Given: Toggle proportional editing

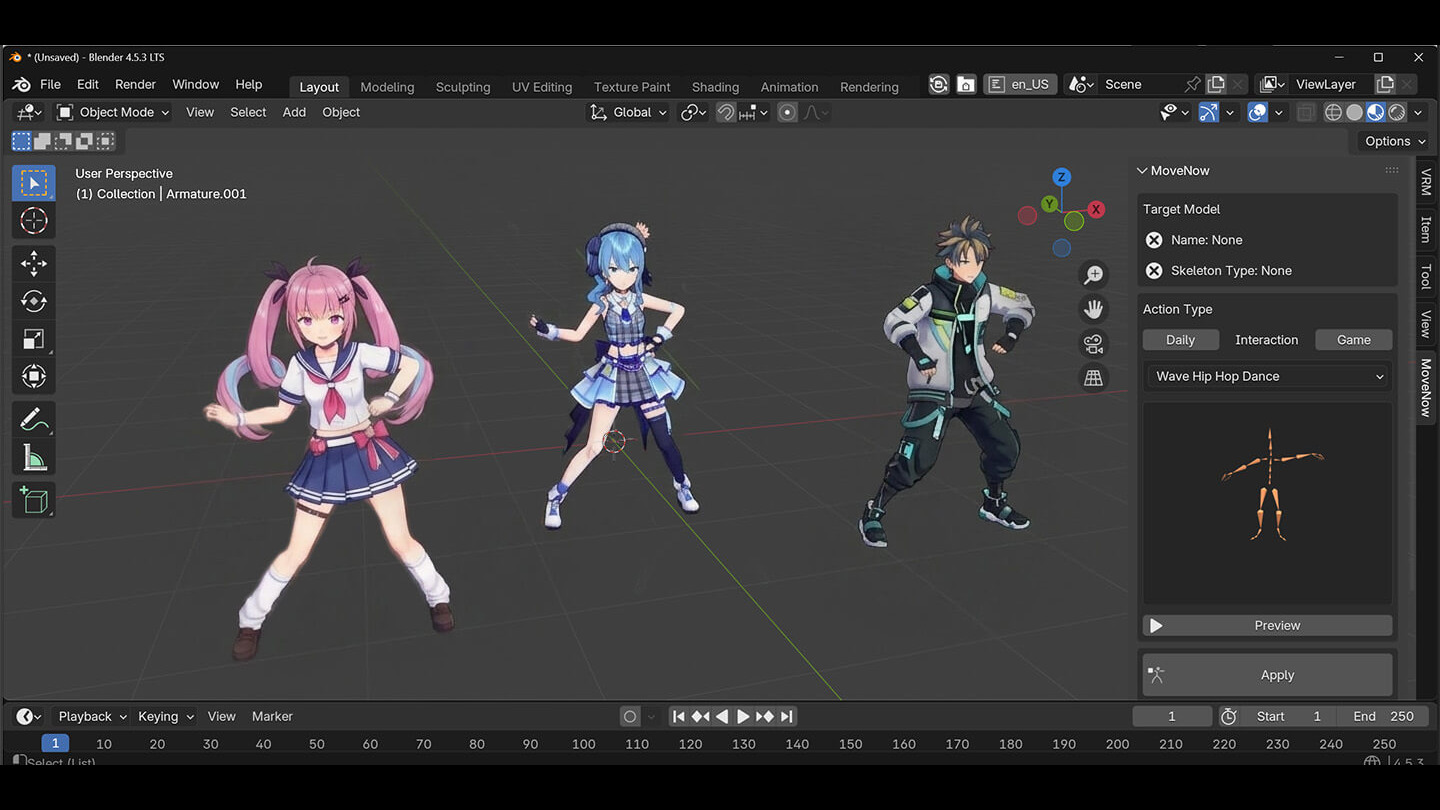Looking at the screenshot, I should click(x=787, y=112).
